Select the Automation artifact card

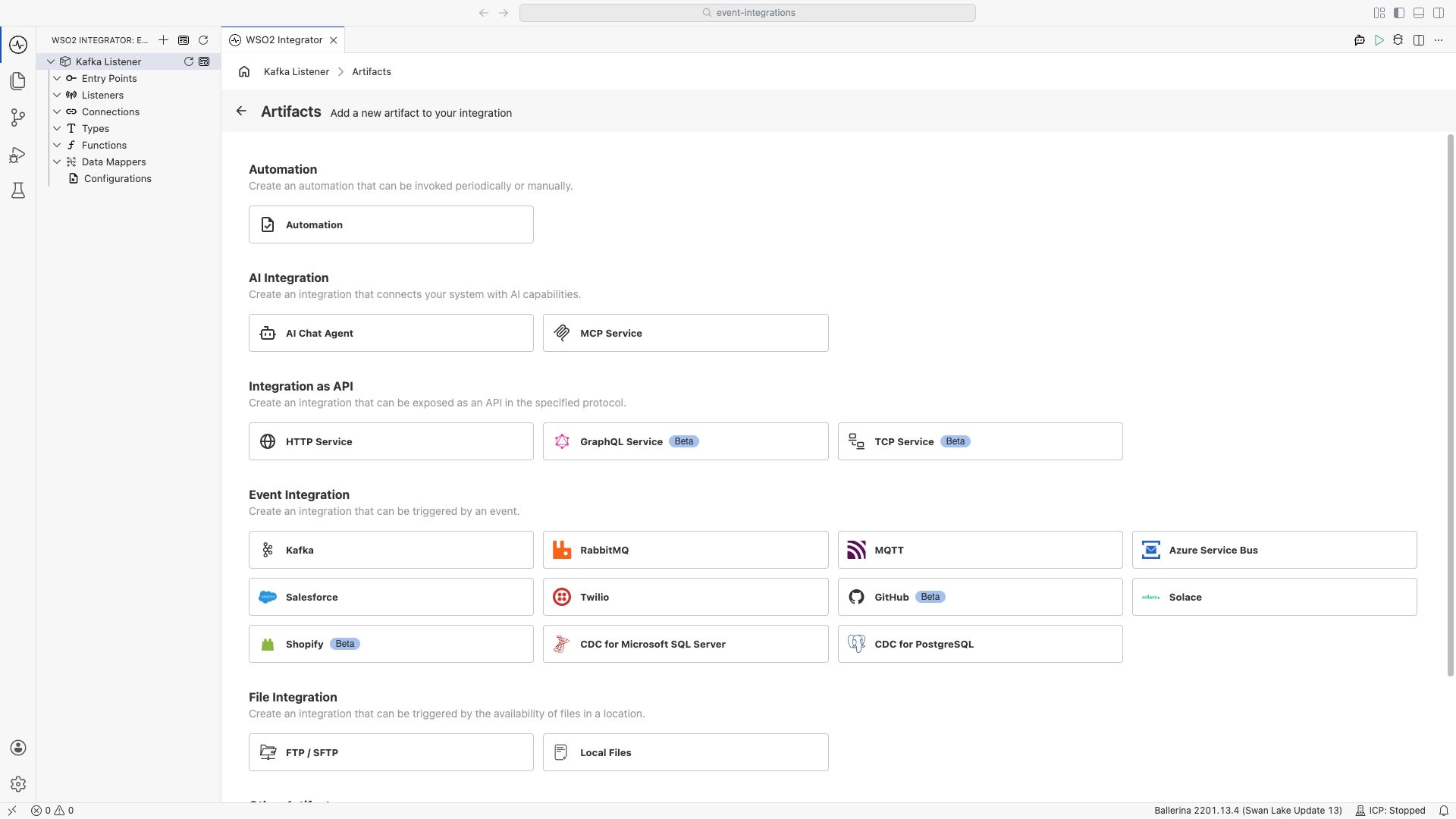[391, 224]
